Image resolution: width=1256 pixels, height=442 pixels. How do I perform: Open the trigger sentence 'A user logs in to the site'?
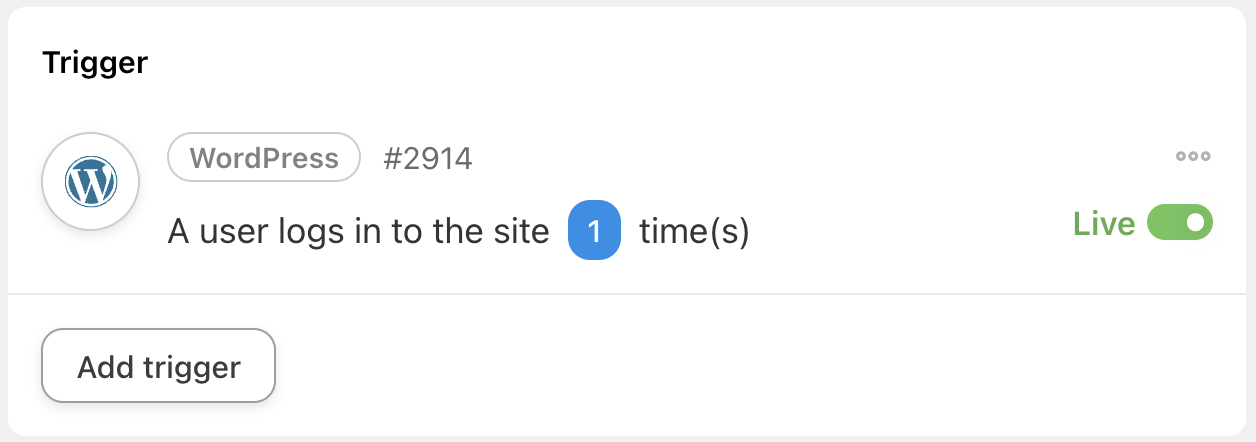click(358, 232)
